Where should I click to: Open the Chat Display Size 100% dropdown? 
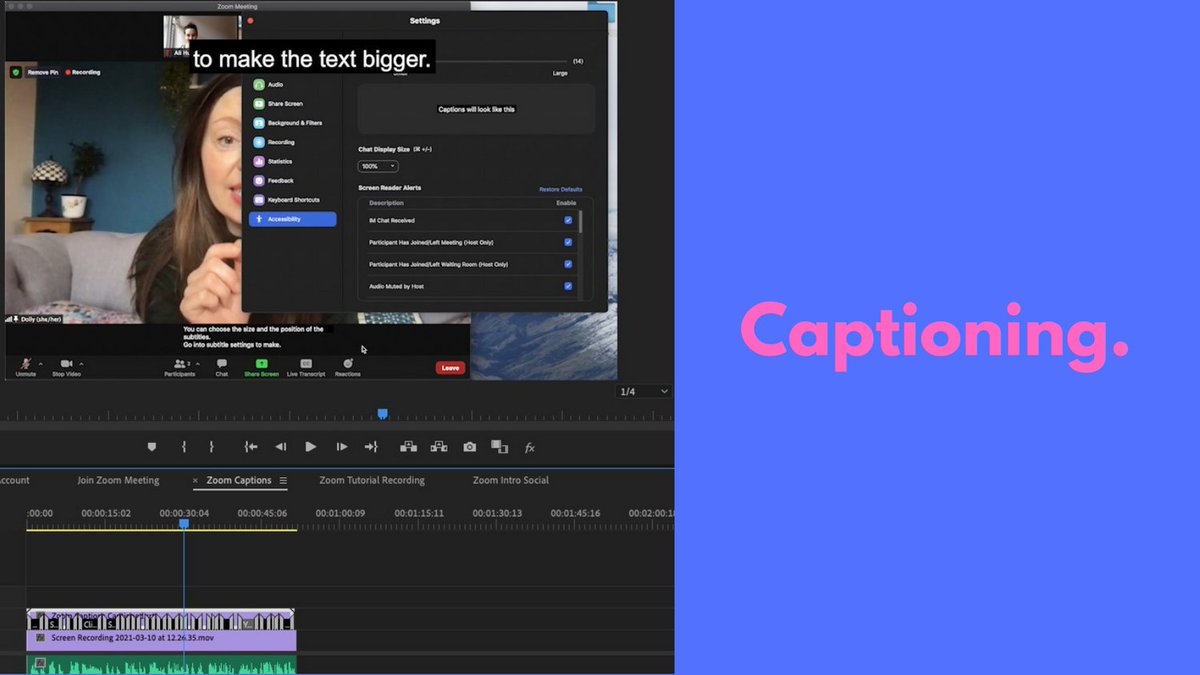point(378,166)
